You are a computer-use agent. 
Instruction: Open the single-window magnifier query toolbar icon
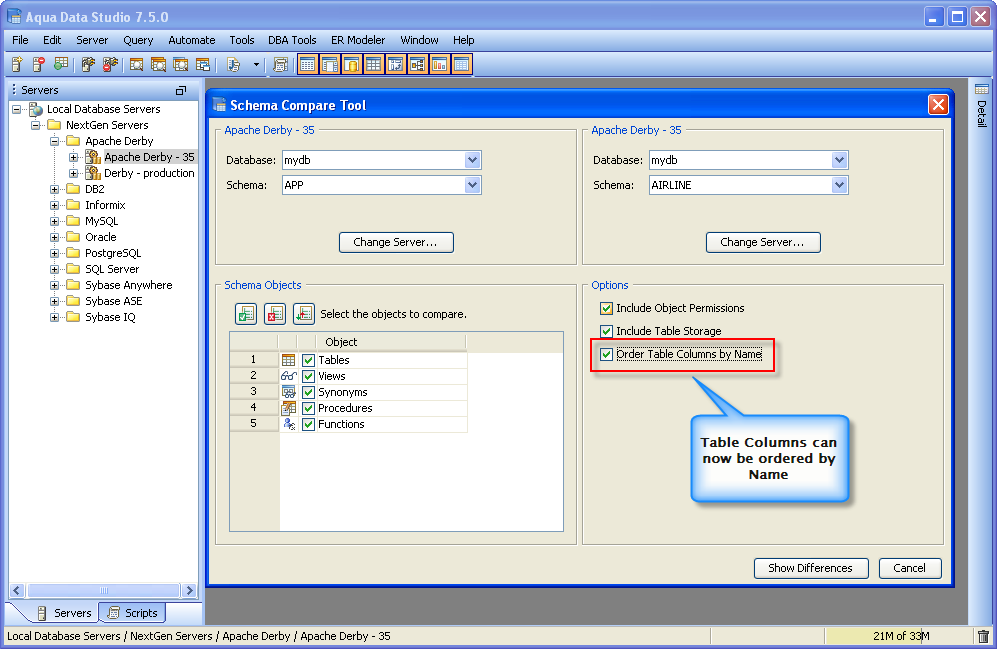(136, 64)
